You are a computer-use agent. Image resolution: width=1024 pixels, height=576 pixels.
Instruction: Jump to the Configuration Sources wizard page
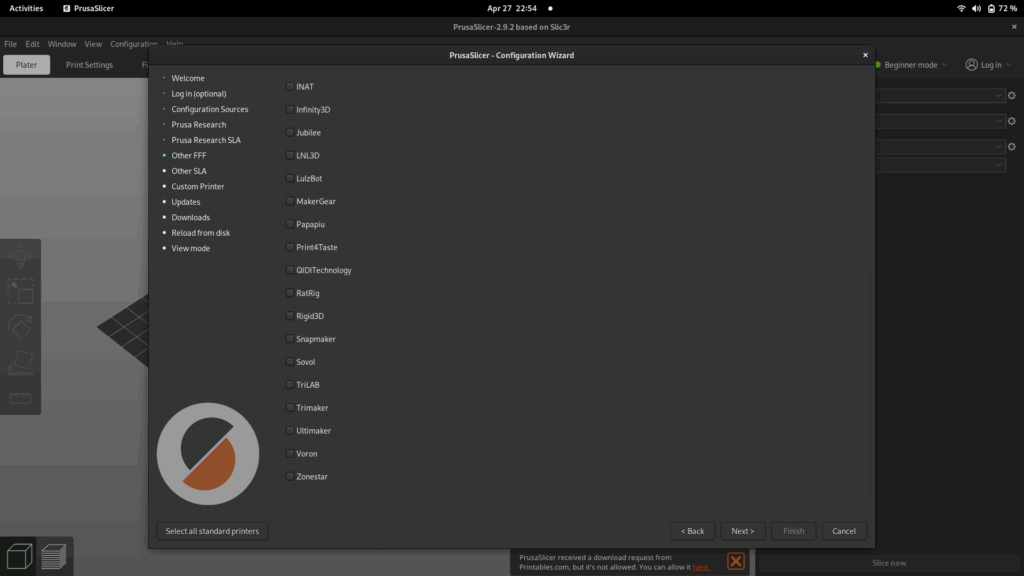[x=210, y=109]
